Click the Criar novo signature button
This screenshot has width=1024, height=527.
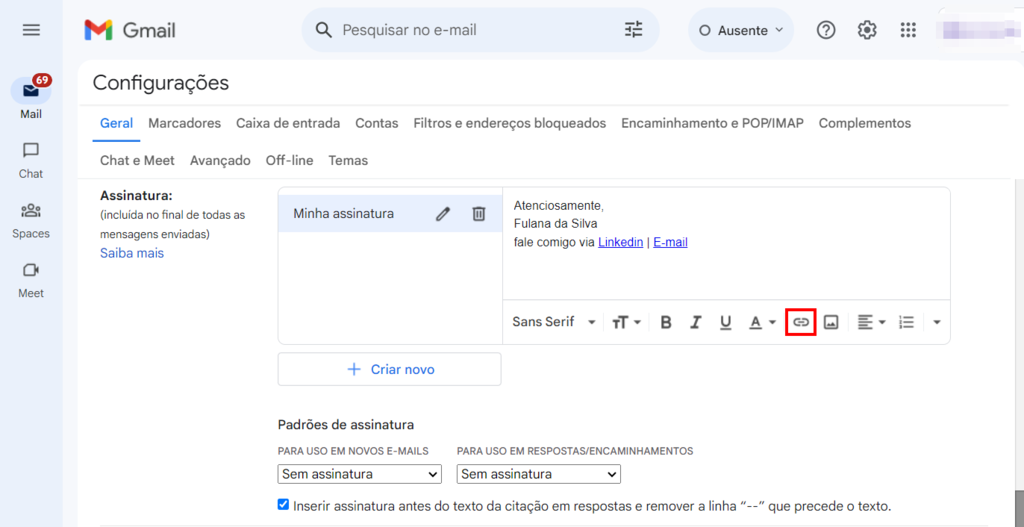[x=390, y=370]
